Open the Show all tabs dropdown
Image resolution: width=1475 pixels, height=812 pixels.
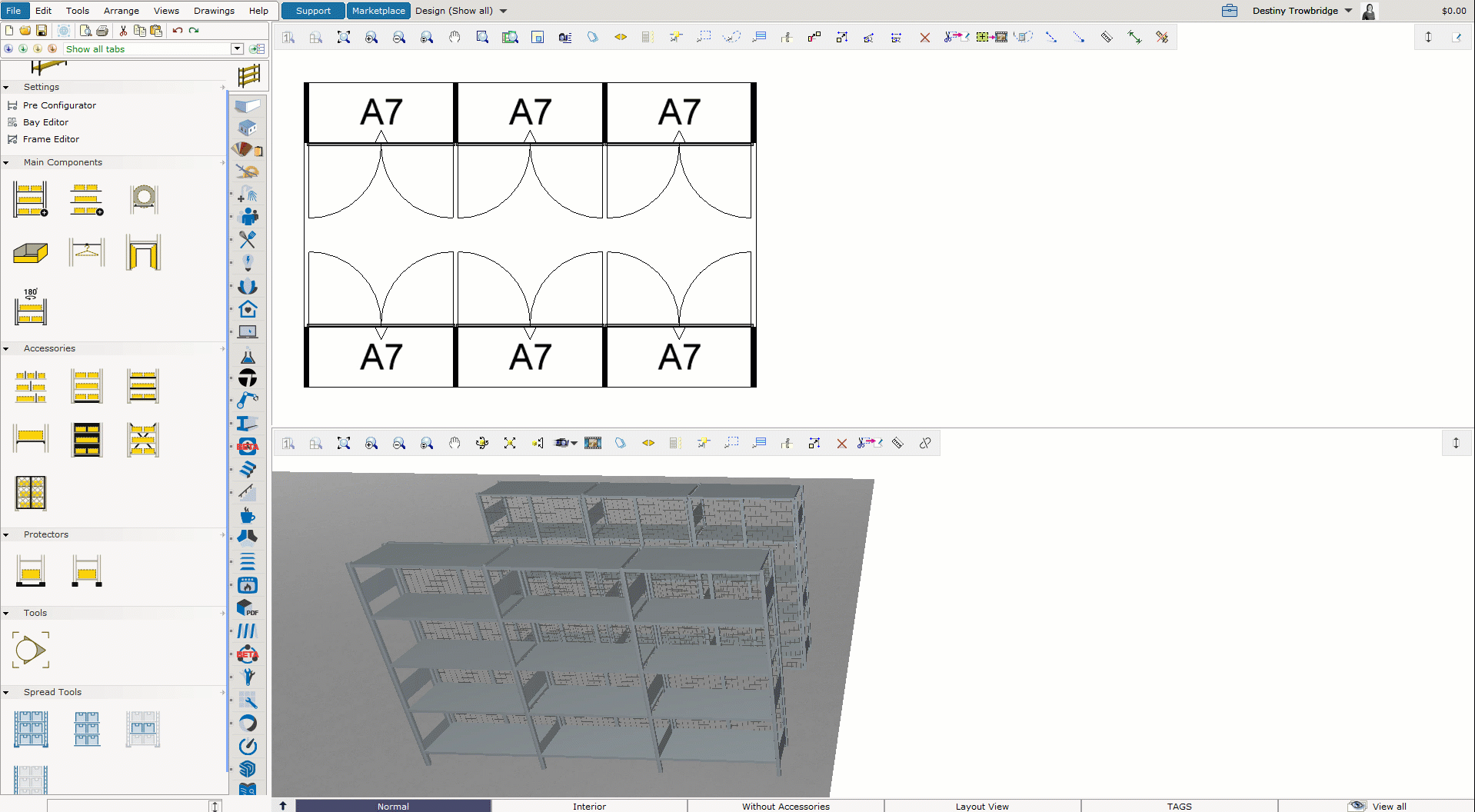[x=237, y=48]
